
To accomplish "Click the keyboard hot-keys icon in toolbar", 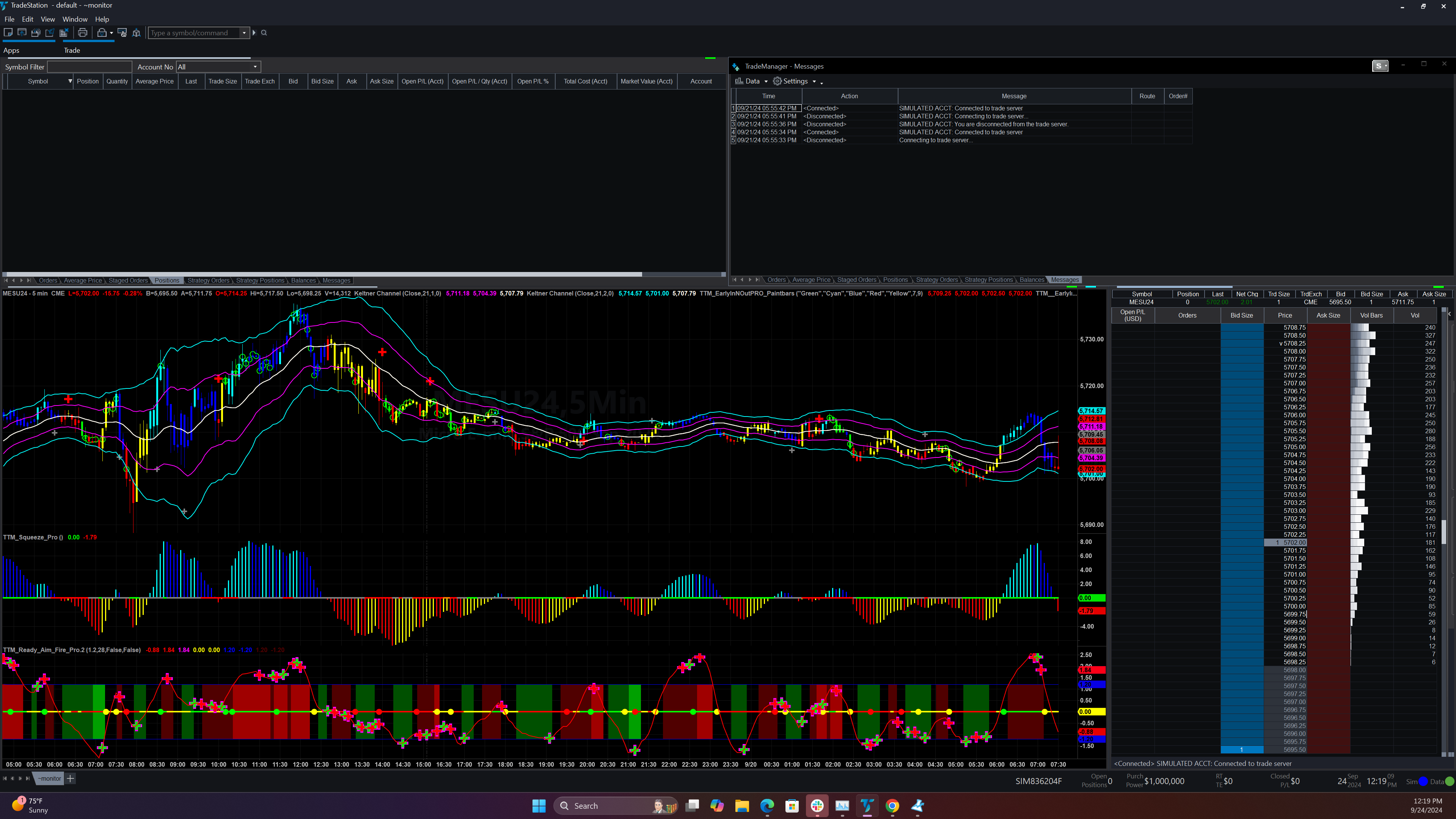I will [x=122, y=33].
